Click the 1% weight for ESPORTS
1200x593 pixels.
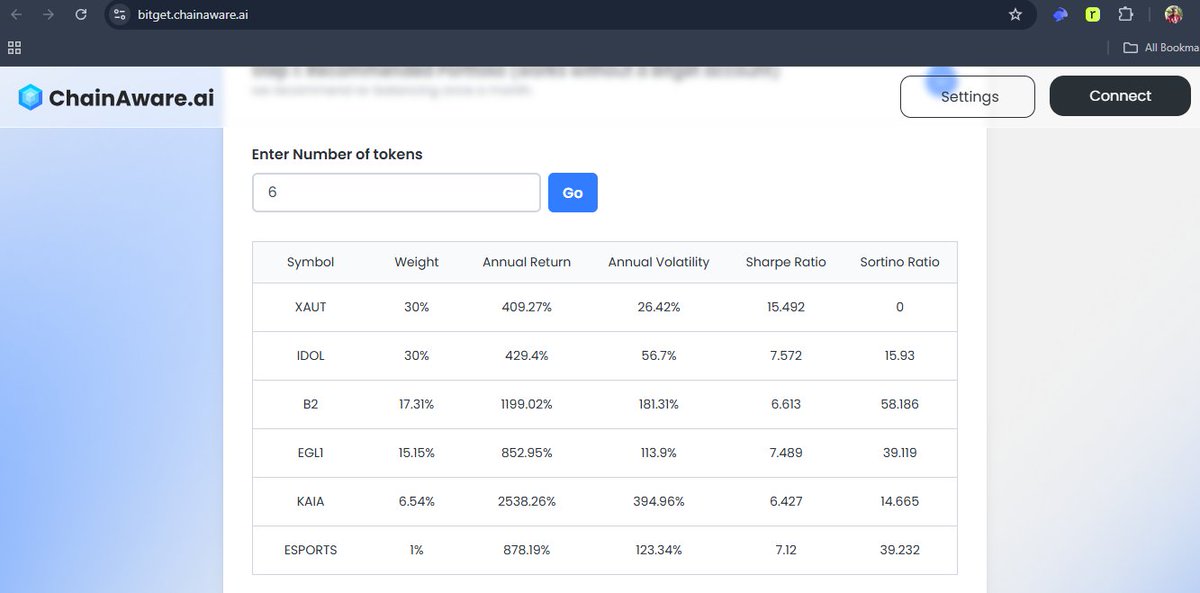pos(417,549)
